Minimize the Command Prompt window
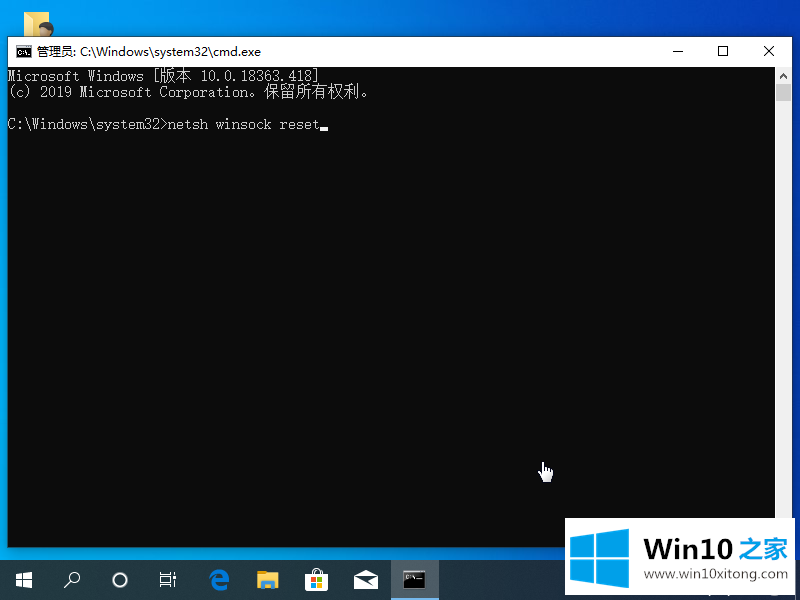The width and height of the screenshot is (800, 600). [x=677, y=52]
